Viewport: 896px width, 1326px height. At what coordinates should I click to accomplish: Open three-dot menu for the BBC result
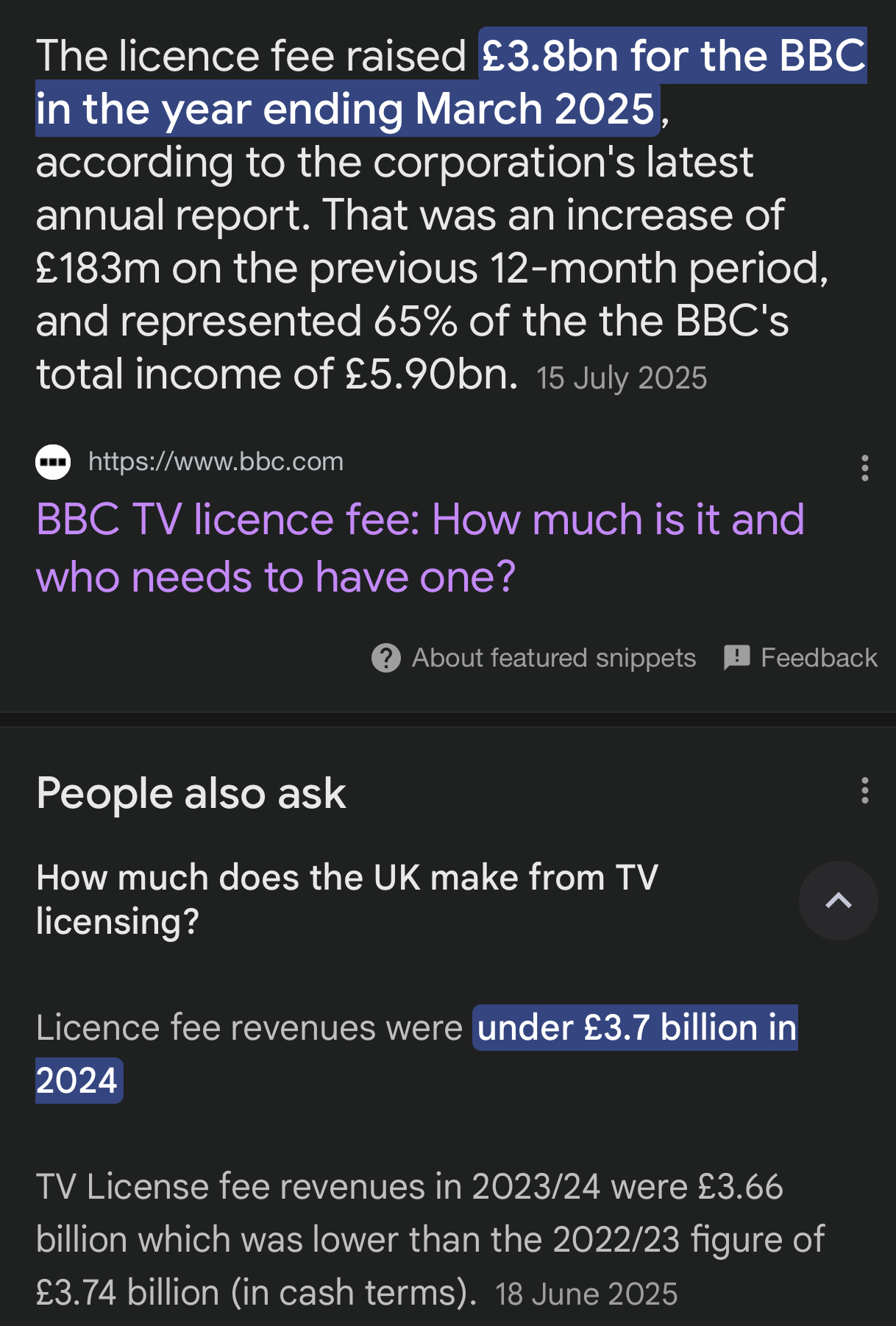[864, 468]
